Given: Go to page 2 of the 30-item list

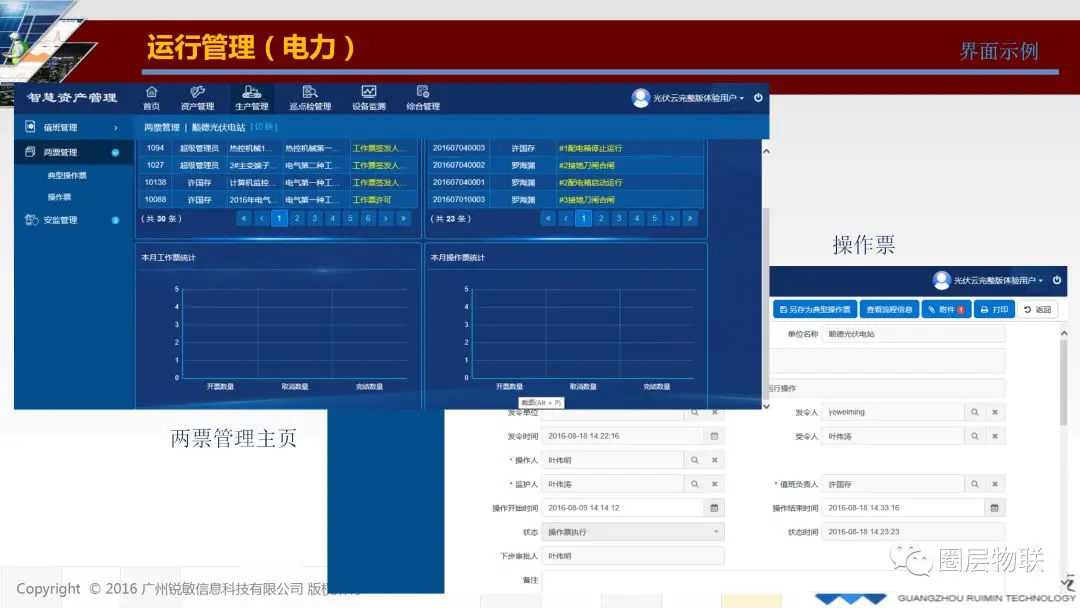Looking at the screenshot, I should 297,218.
